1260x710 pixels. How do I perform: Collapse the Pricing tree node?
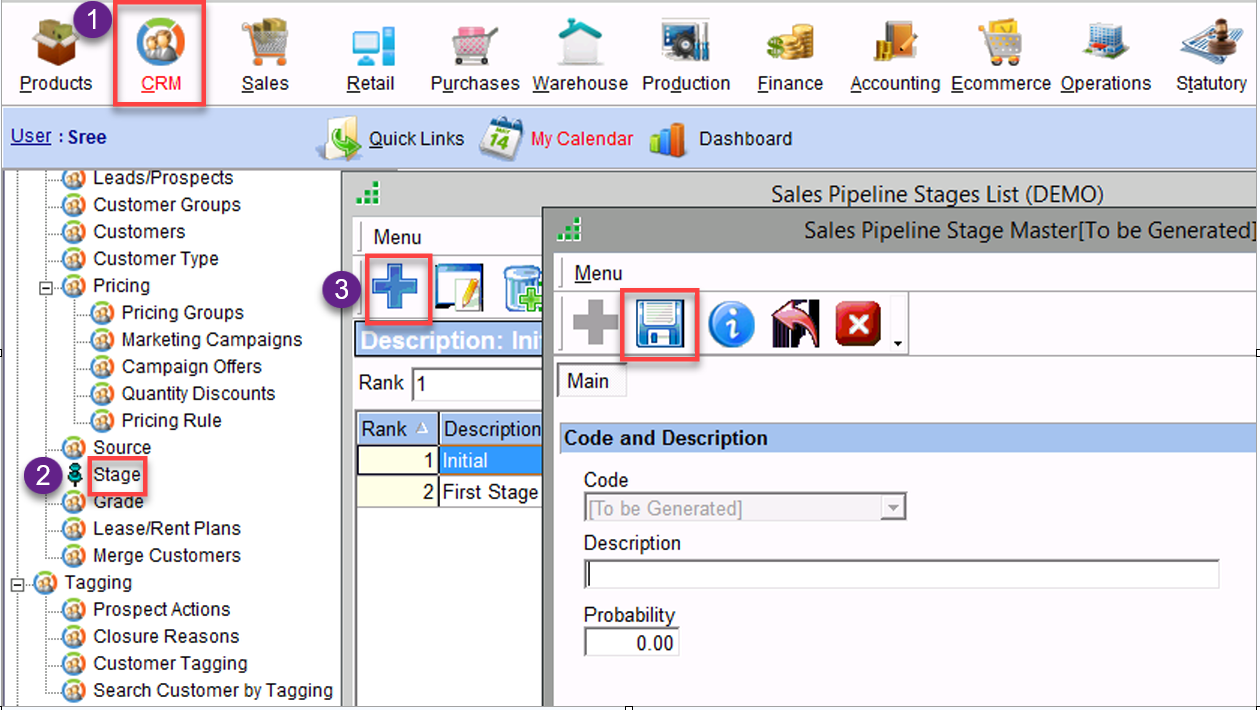(45, 287)
